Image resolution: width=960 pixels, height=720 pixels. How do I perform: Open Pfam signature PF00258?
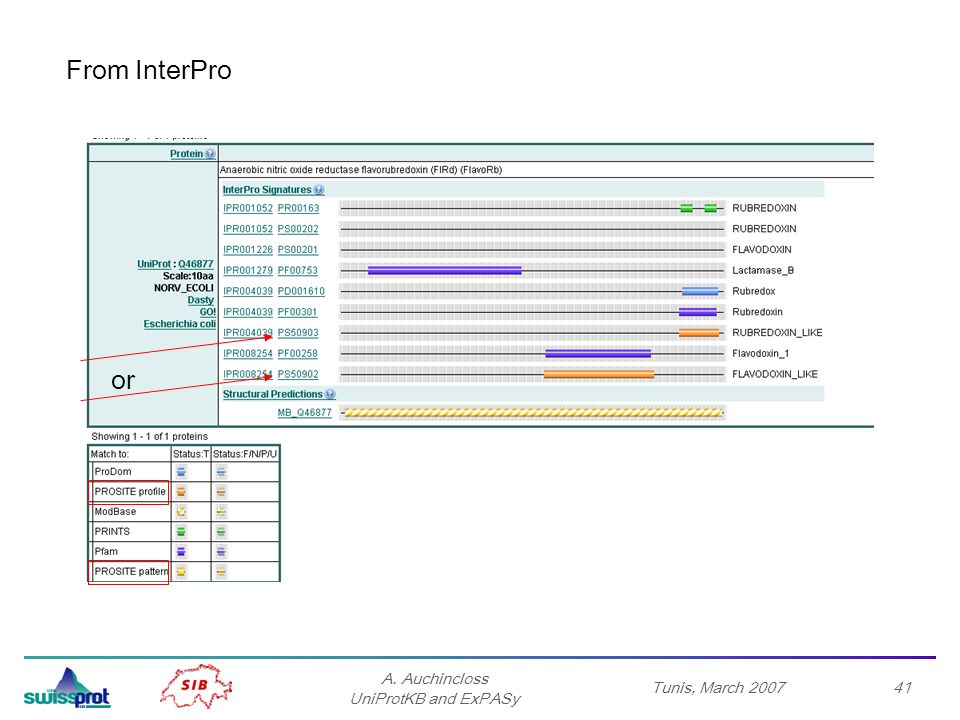point(298,354)
